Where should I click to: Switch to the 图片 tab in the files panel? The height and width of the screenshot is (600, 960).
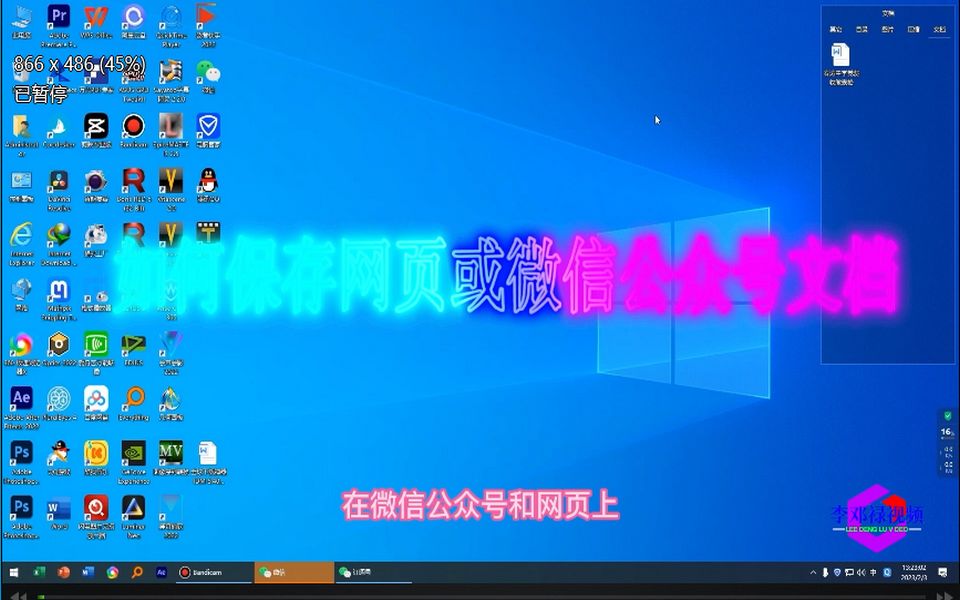887,30
